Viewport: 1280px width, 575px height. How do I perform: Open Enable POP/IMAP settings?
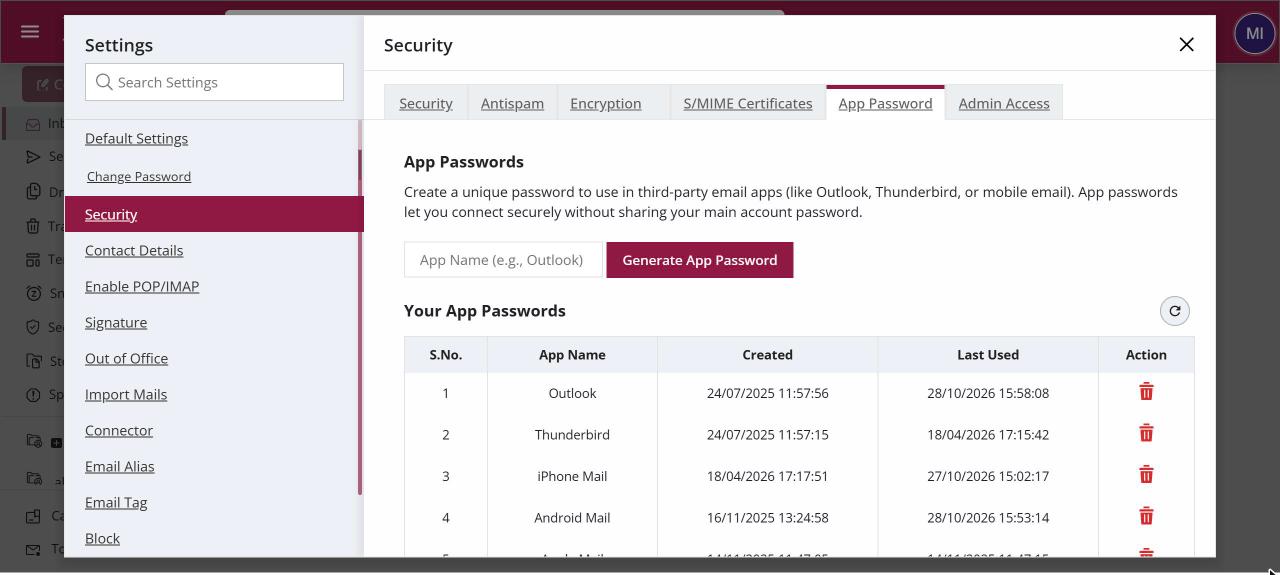142,286
